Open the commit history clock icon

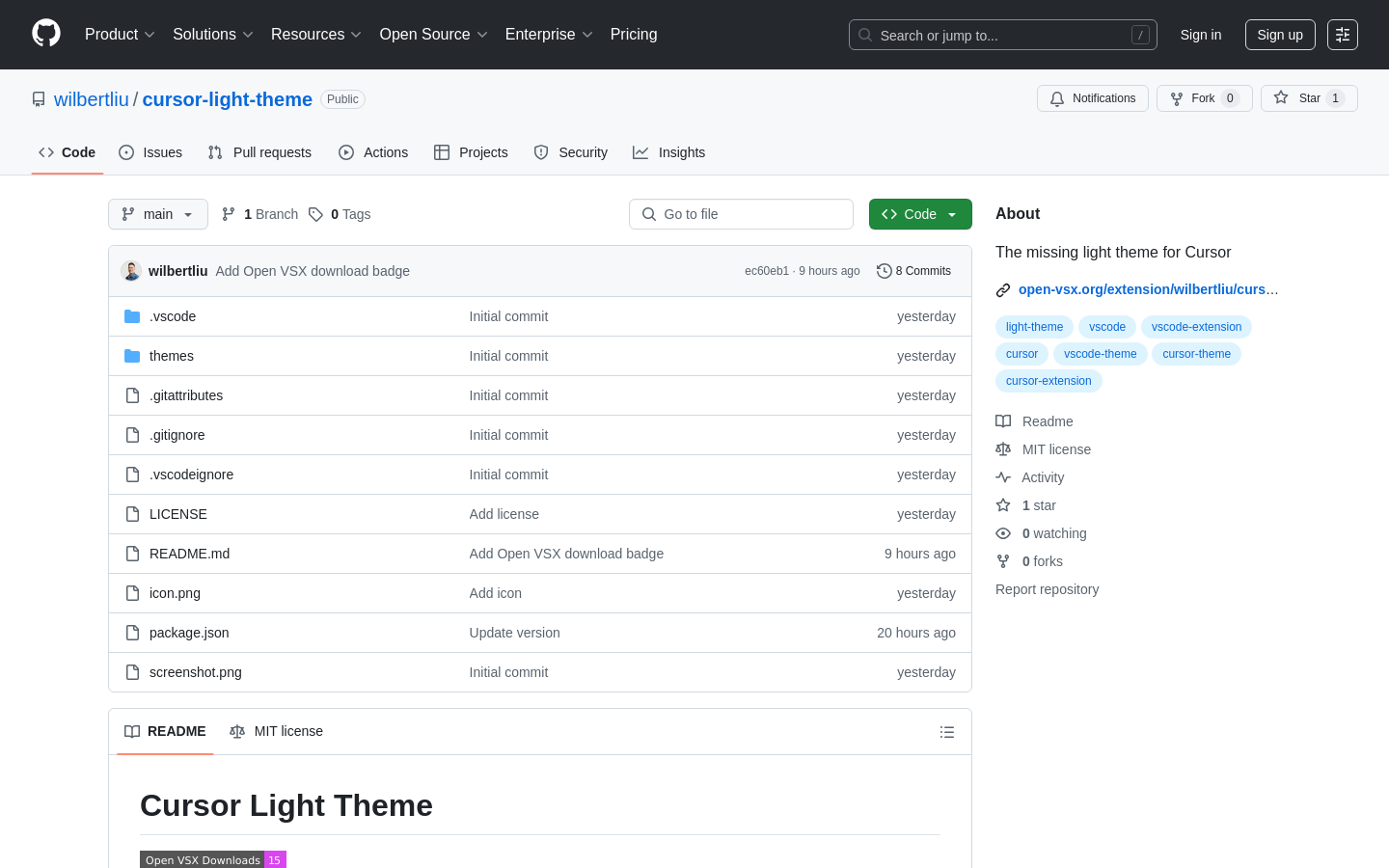pos(884,271)
